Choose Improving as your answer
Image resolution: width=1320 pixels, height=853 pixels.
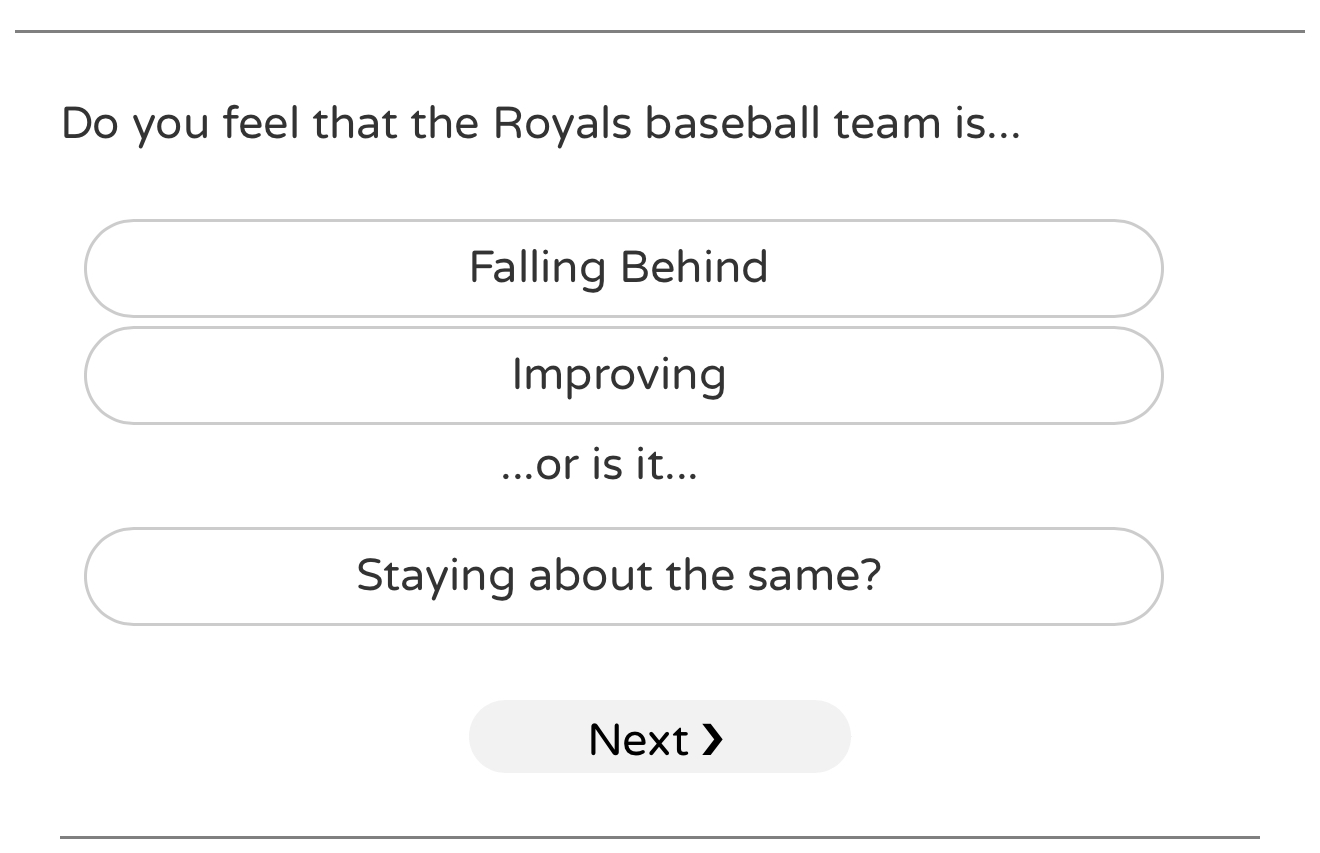[x=623, y=376]
